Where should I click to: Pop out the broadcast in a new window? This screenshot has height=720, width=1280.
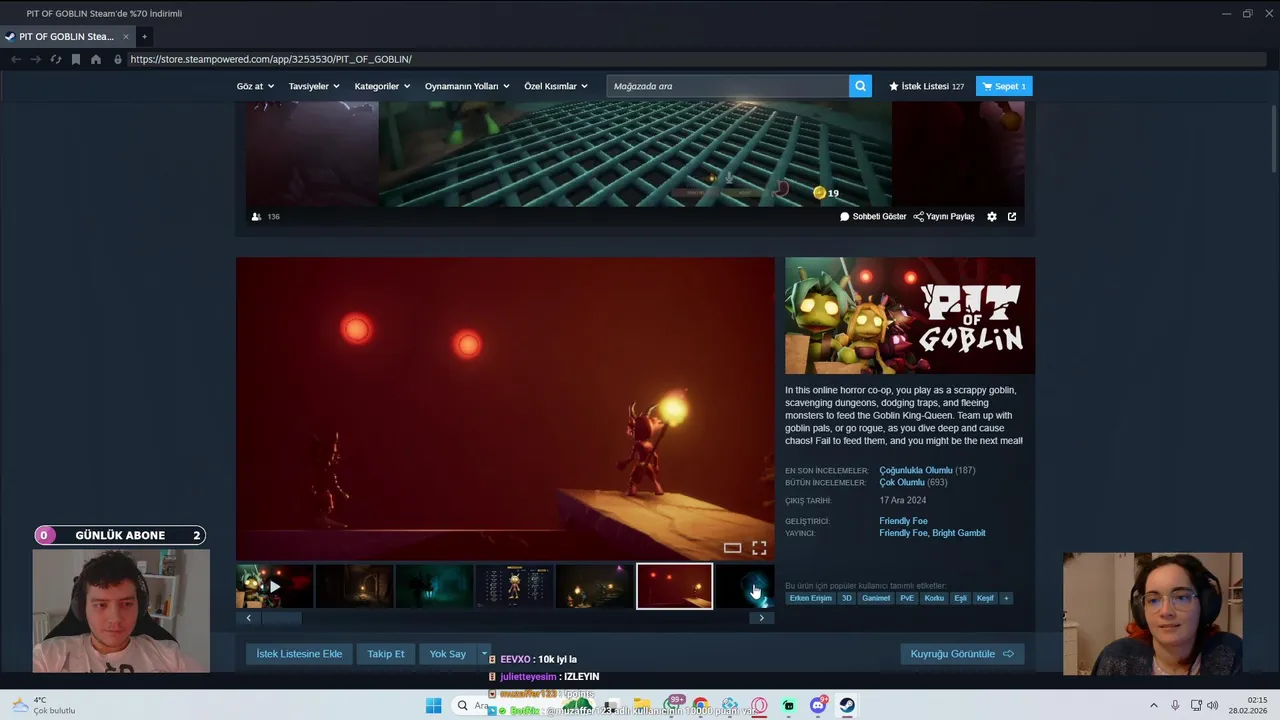[1012, 216]
